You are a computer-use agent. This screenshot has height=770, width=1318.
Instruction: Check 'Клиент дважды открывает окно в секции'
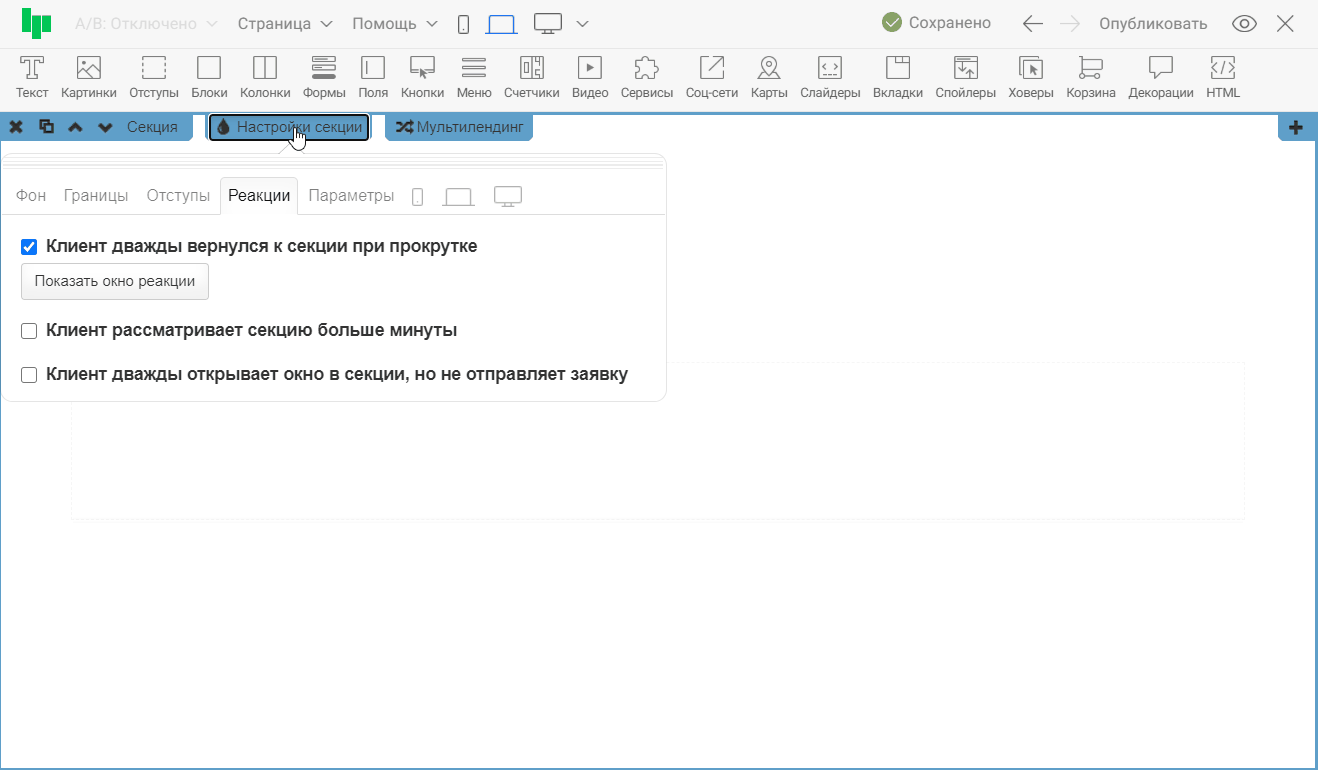click(x=29, y=375)
